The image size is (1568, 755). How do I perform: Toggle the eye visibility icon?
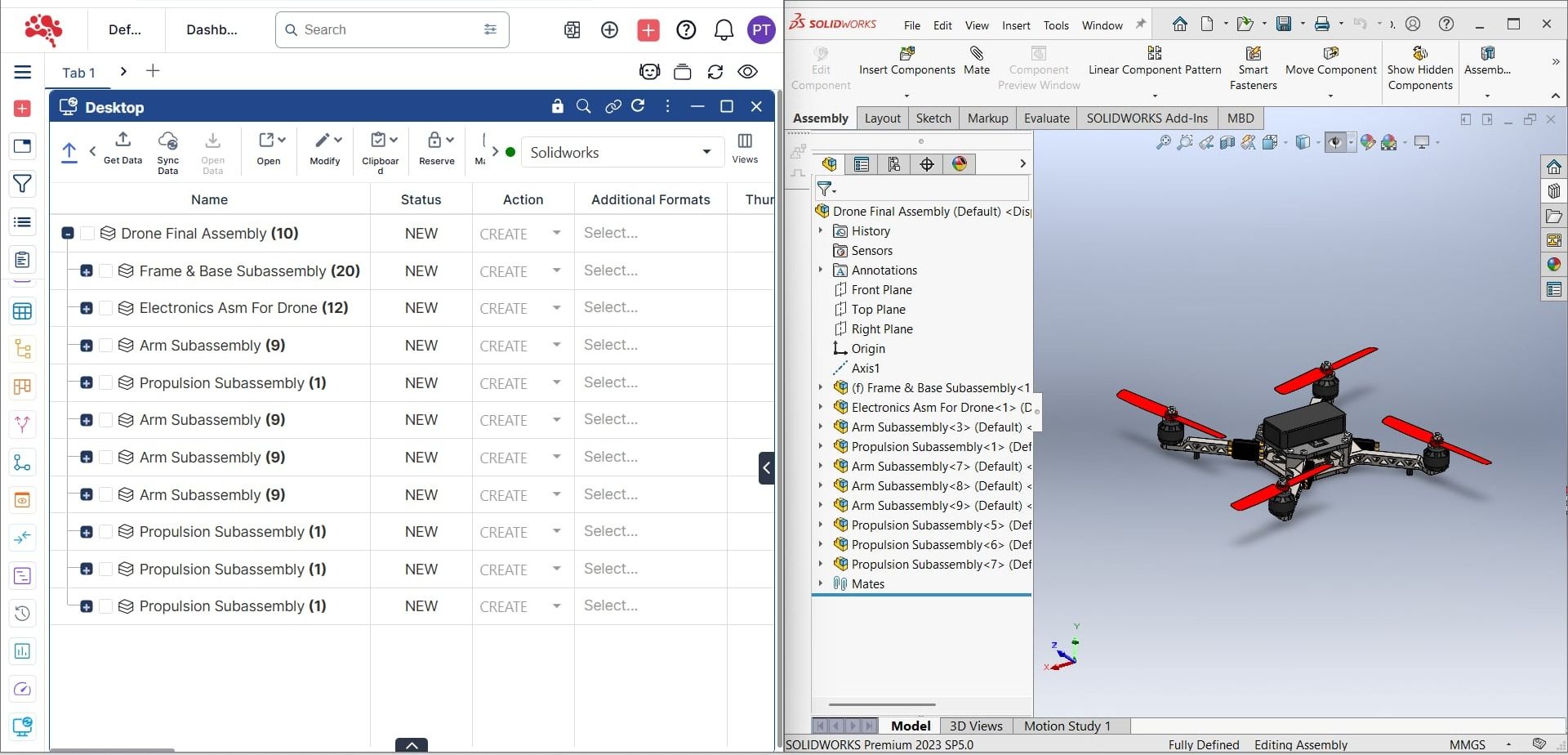point(747,72)
